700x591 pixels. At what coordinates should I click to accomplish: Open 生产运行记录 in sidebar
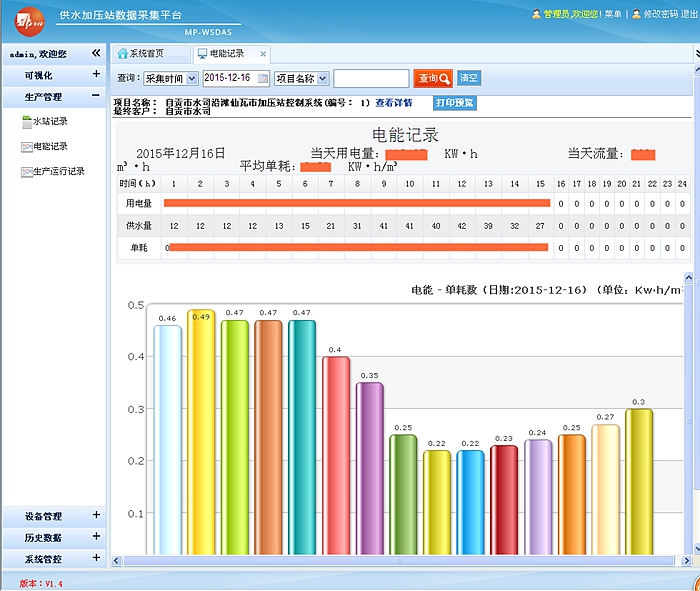pyautogui.click(x=58, y=172)
